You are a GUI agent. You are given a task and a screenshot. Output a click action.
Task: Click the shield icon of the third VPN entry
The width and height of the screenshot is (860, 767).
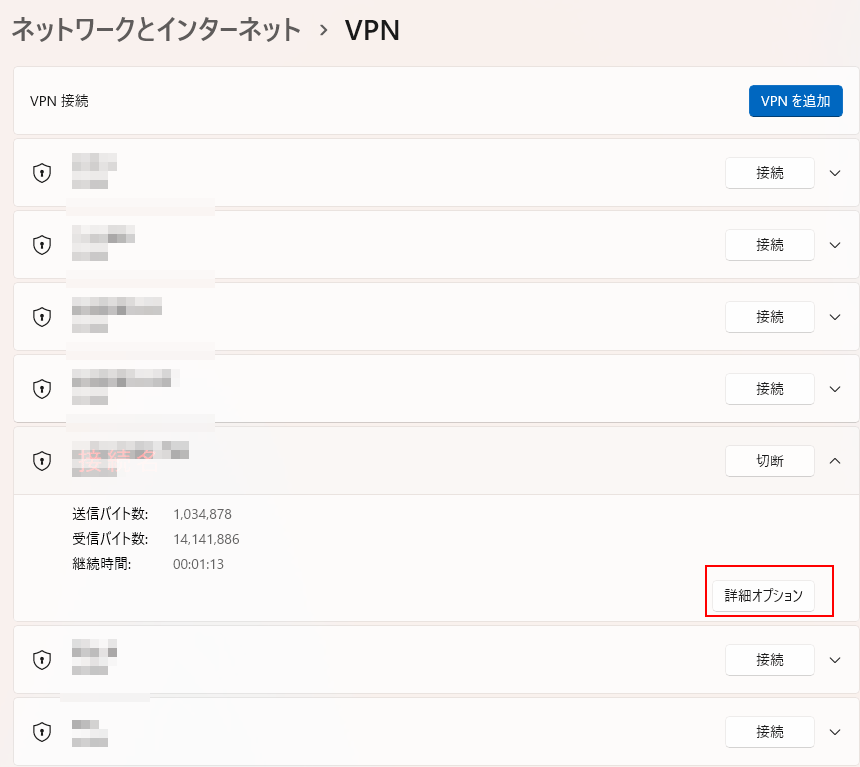[x=42, y=317]
